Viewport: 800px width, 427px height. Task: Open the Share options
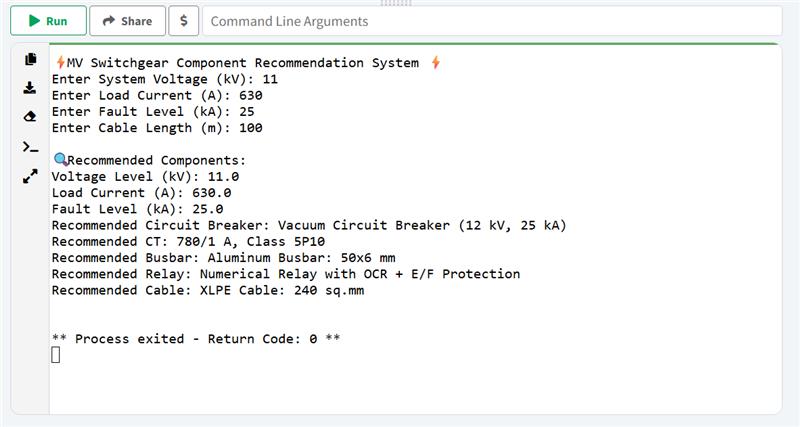(127, 21)
